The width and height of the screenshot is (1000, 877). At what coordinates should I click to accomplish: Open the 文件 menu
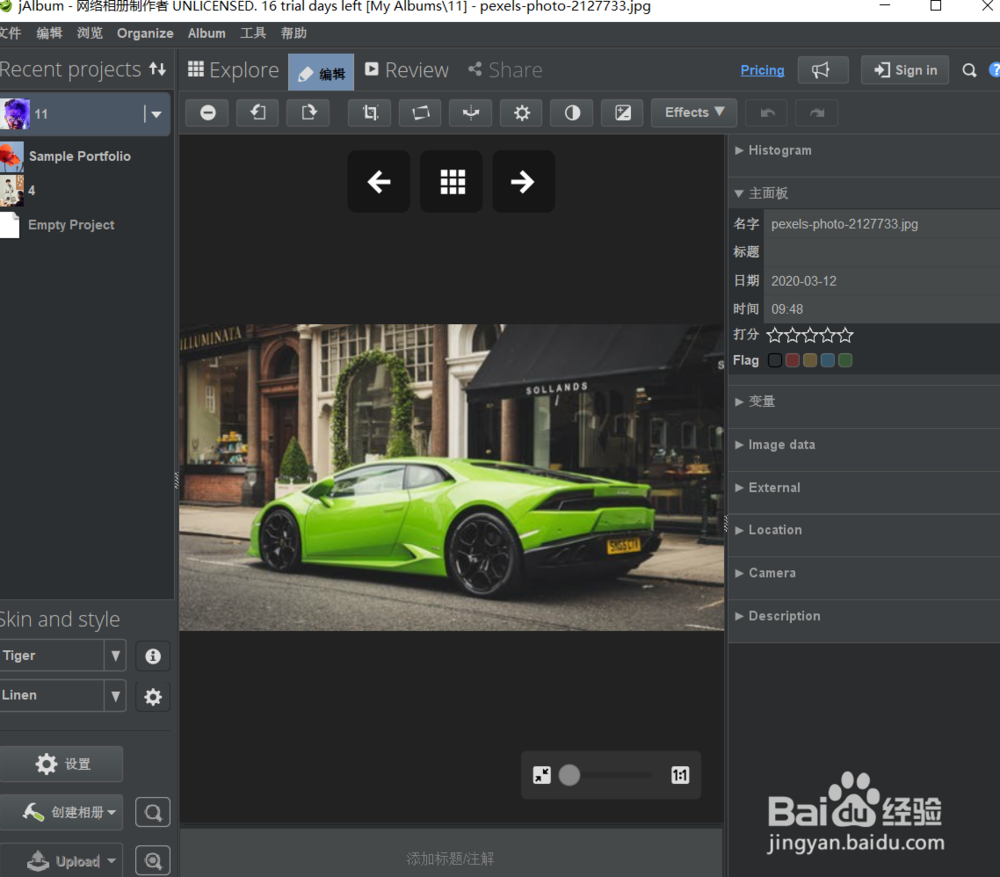[10, 33]
